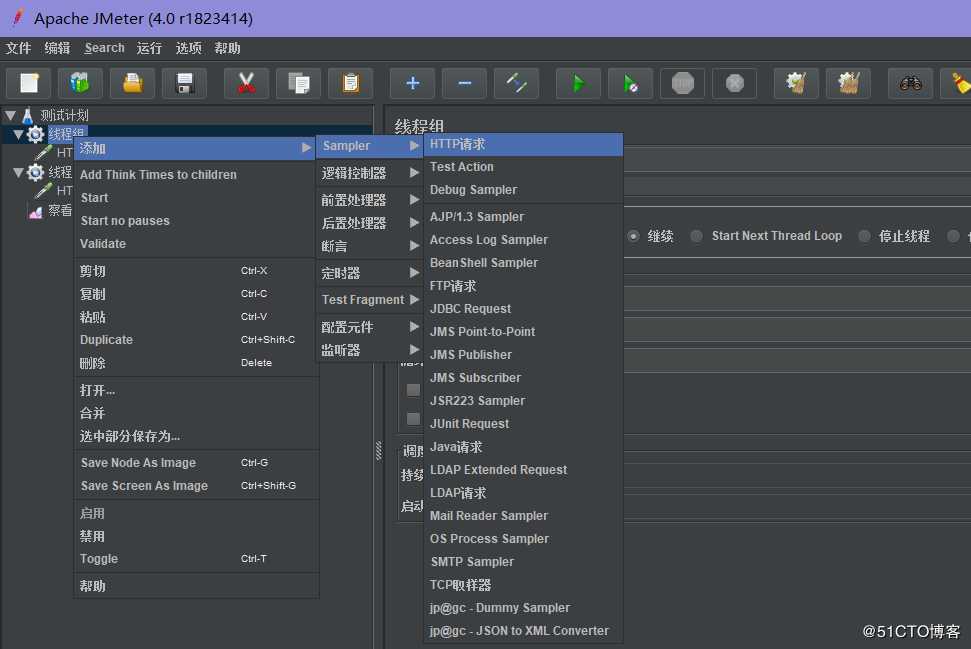Image resolution: width=971 pixels, height=649 pixels.
Task: Expand the 监听器 submenu
Action: click(x=370, y=350)
